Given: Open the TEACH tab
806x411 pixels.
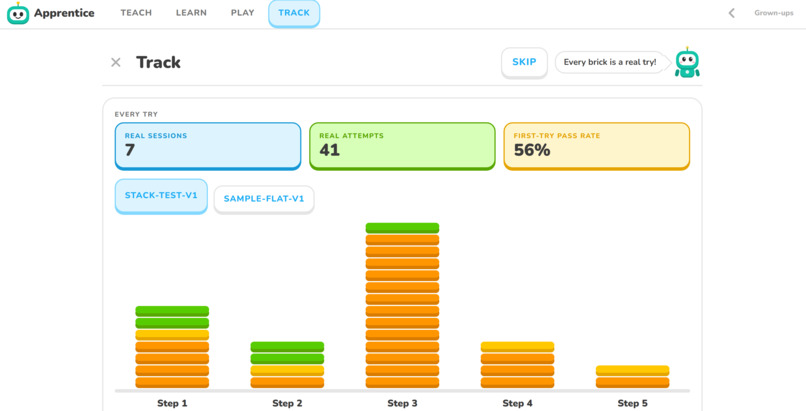Looking at the screenshot, I should [x=136, y=13].
